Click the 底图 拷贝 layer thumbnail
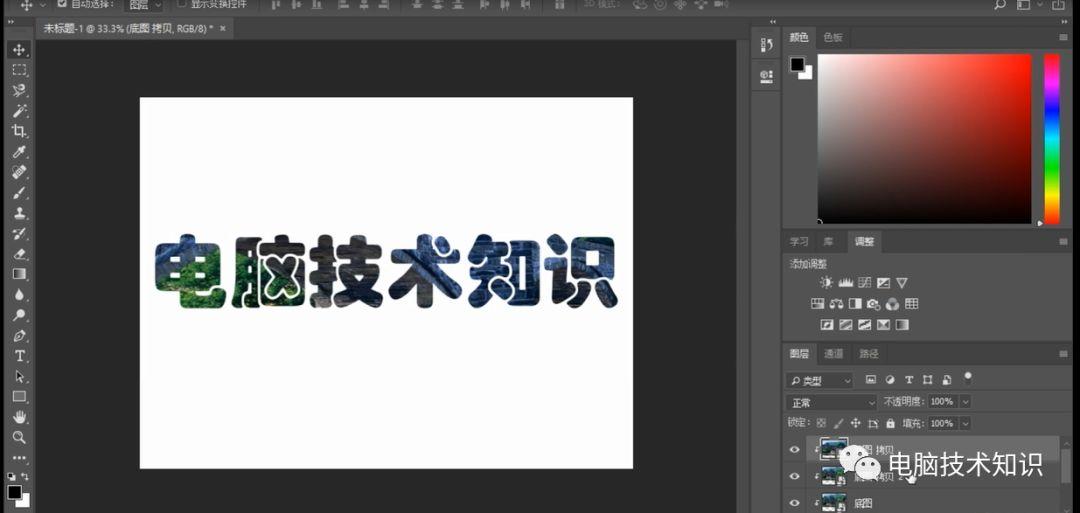 833,447
